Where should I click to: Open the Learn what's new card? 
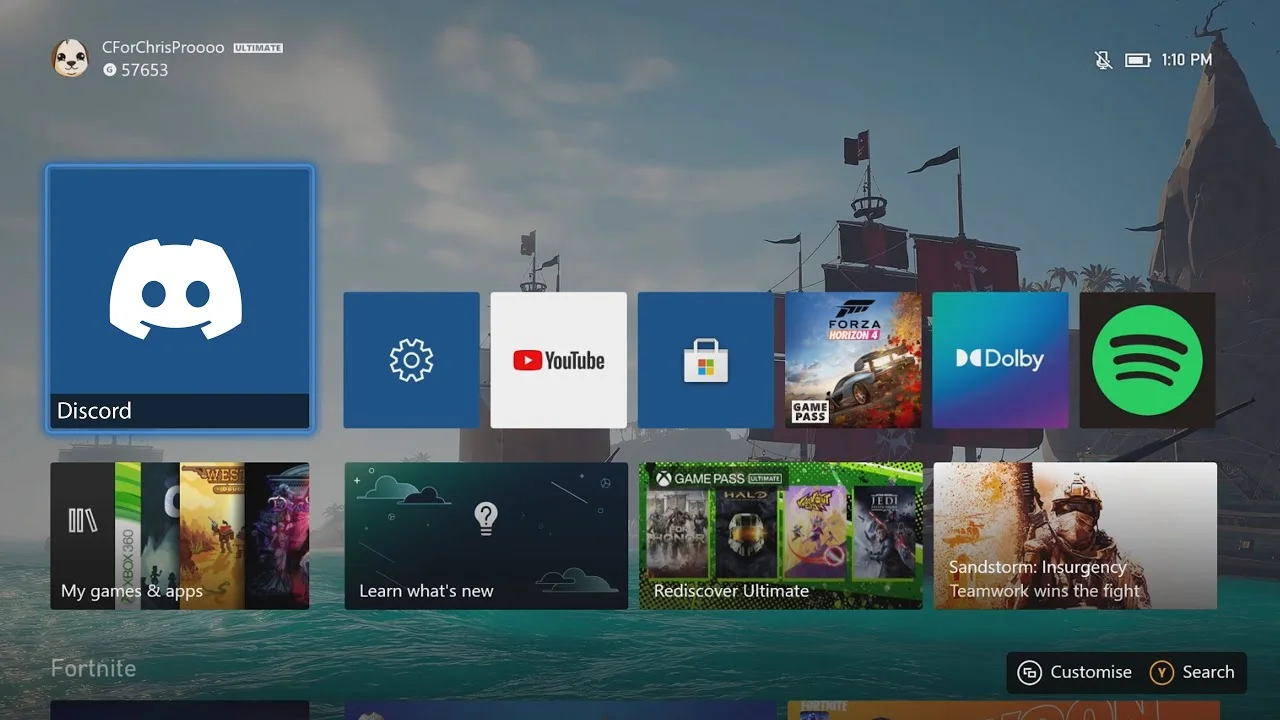[486, 536]
